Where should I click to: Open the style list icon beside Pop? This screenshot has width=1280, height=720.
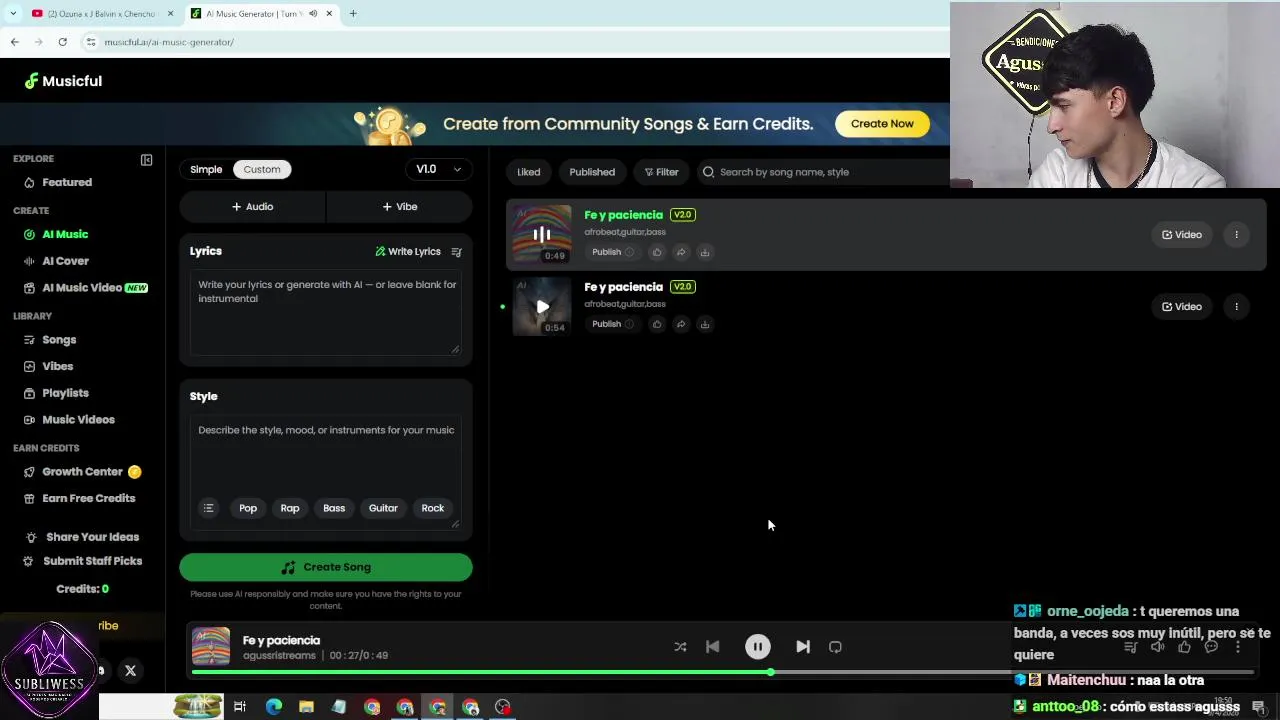[208, 508]
